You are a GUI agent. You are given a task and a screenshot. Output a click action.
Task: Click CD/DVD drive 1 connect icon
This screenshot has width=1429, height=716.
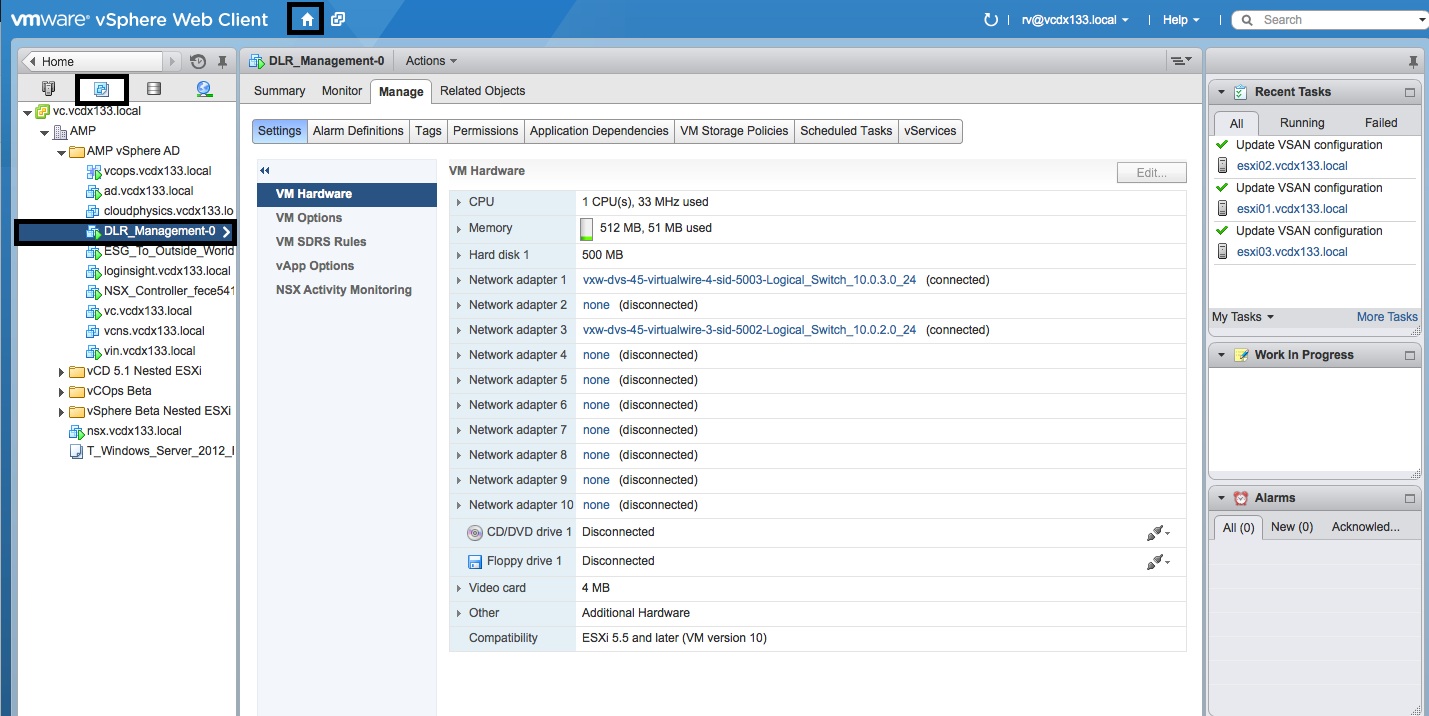(1157, 533)
